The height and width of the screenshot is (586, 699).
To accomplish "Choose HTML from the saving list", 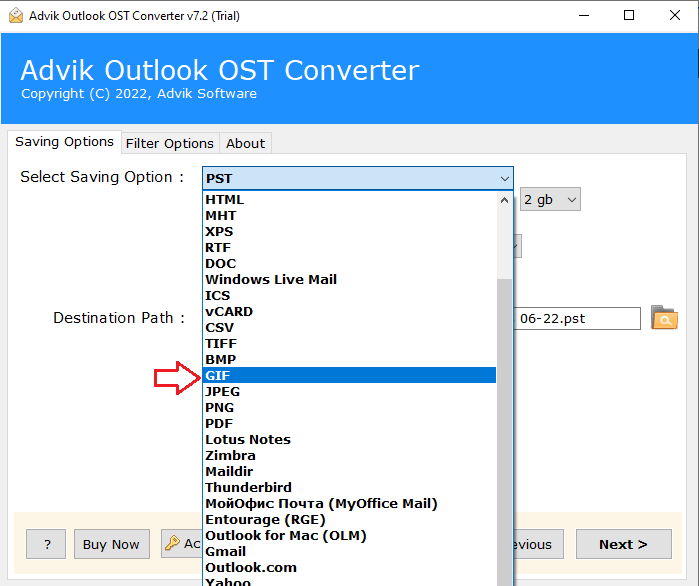I will 350,200.
